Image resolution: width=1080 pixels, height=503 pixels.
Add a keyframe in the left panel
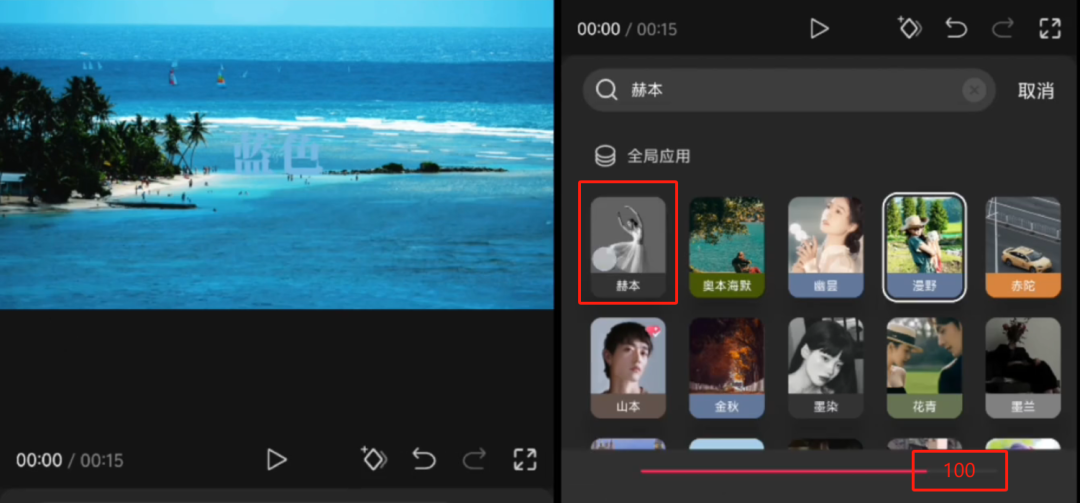[x=374, y=458]
